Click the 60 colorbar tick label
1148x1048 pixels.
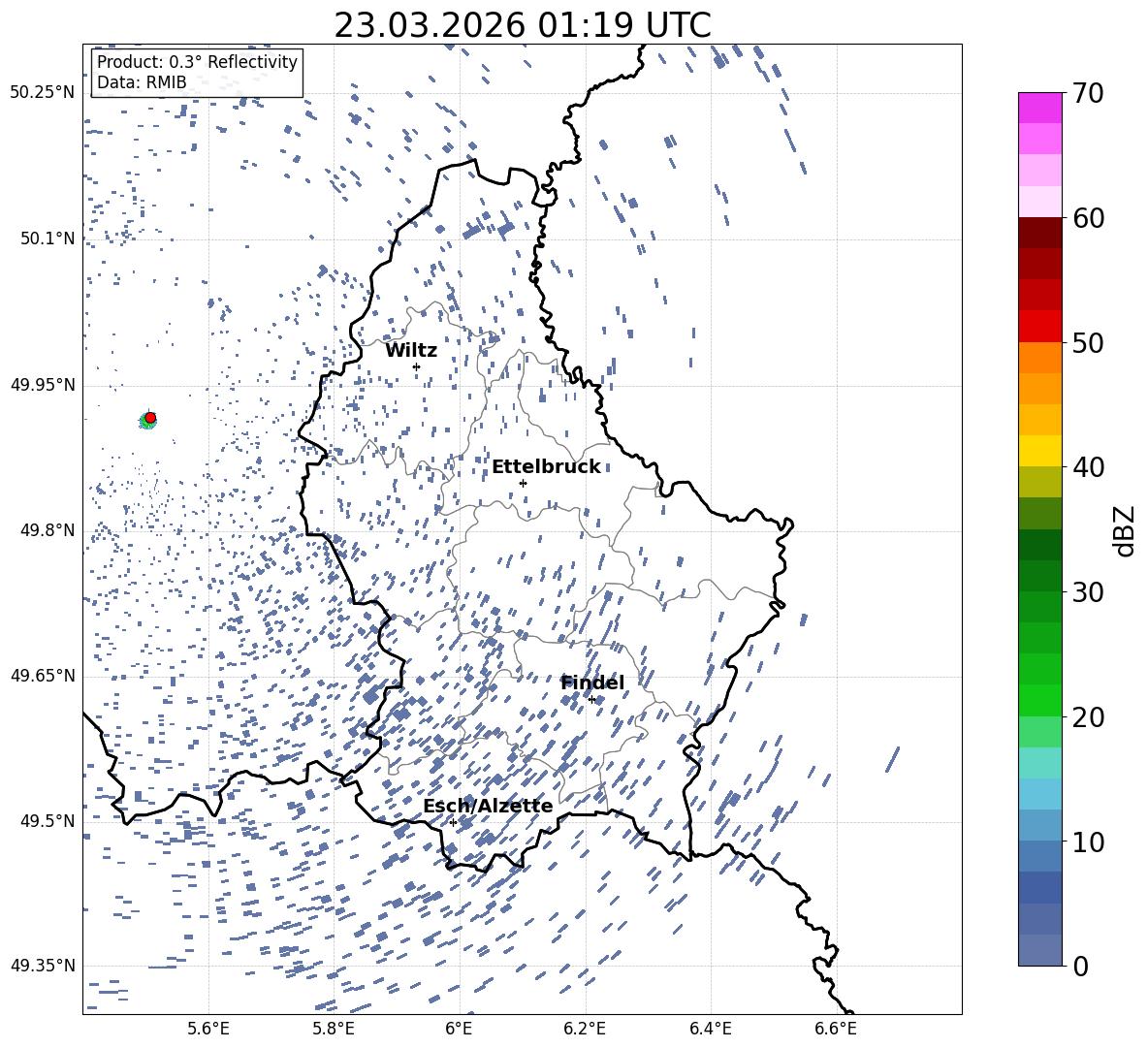coord(1088,218)
